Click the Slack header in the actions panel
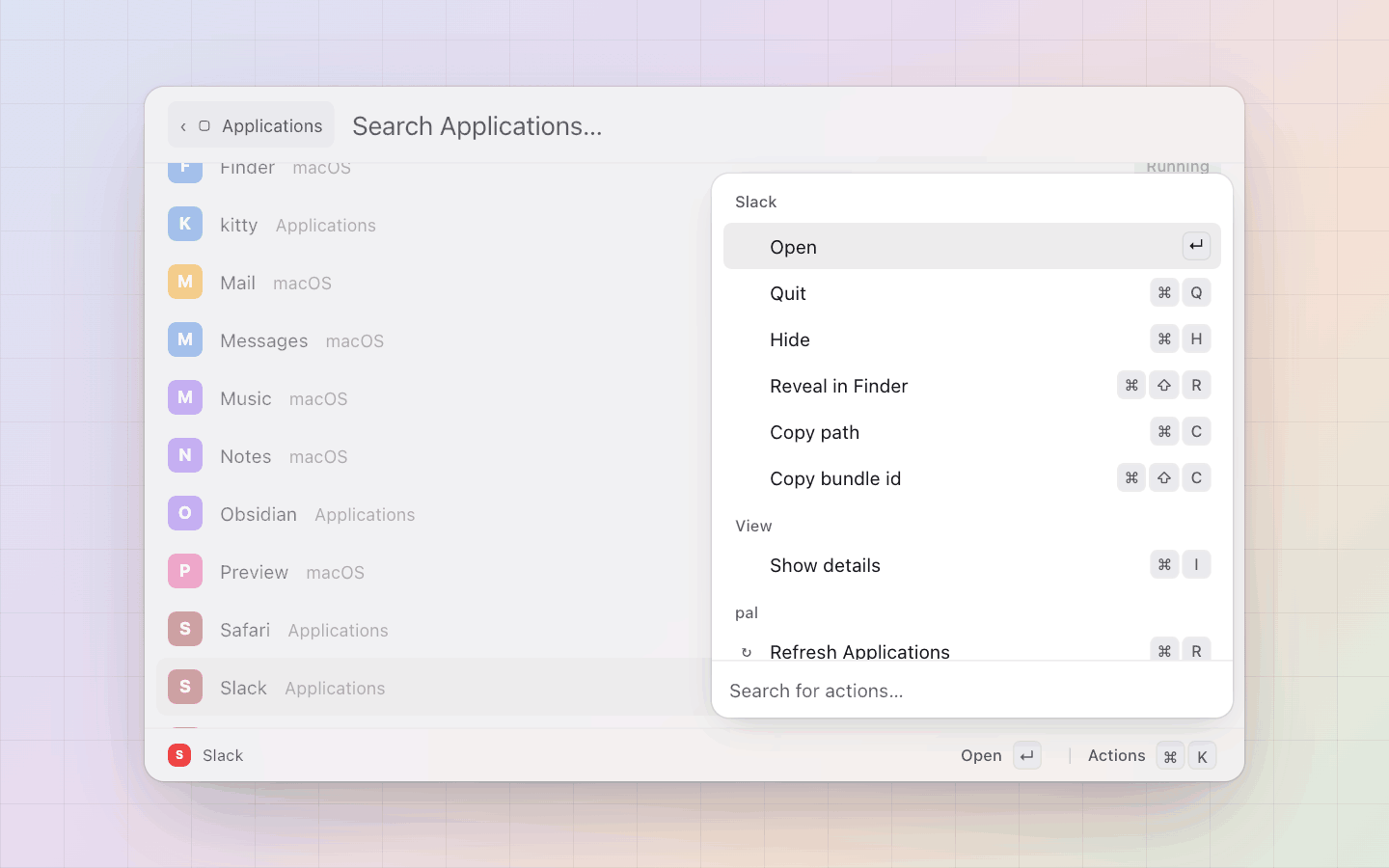 pyautogui.click(x=755, y=202)
